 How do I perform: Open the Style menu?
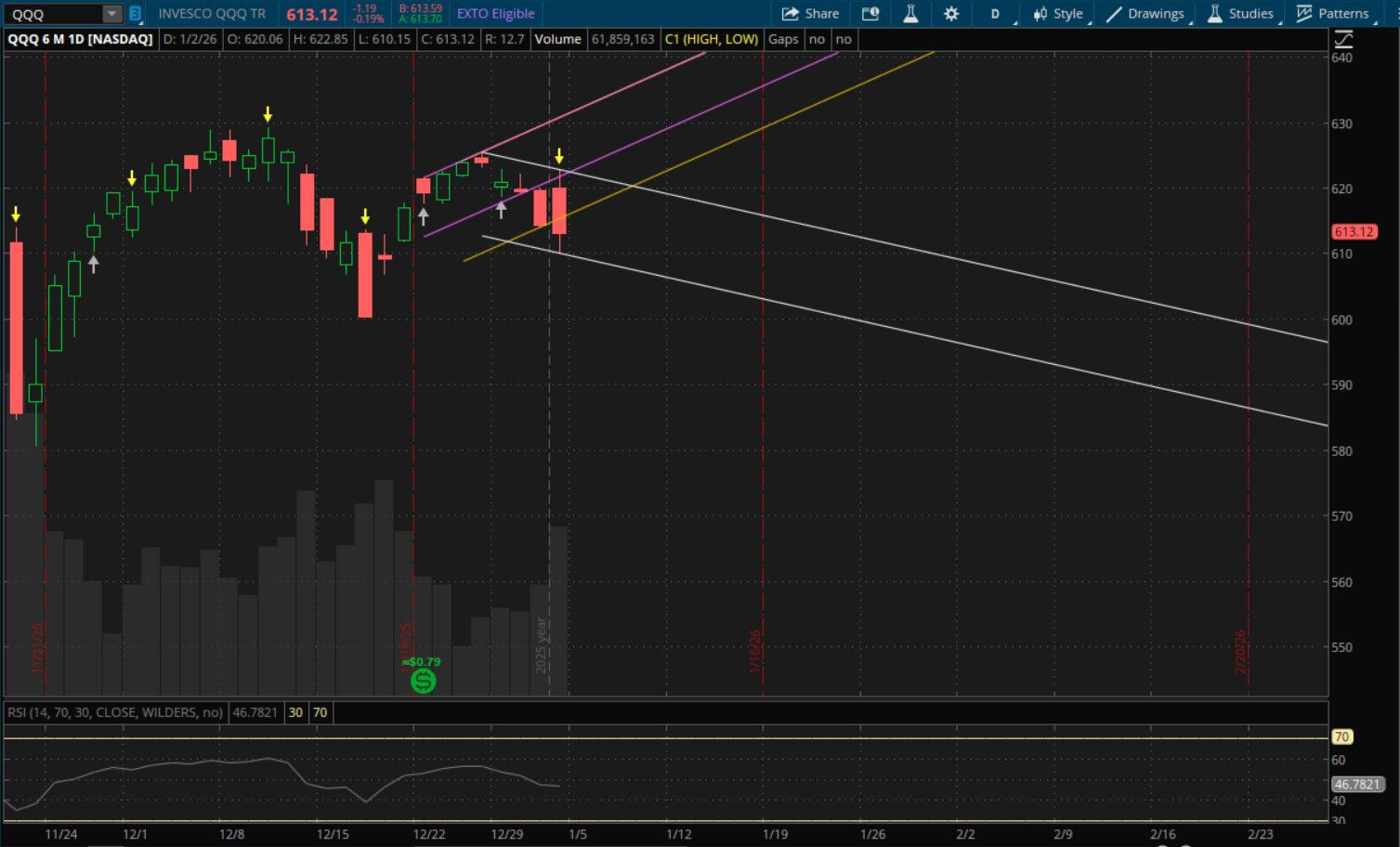1058,14
